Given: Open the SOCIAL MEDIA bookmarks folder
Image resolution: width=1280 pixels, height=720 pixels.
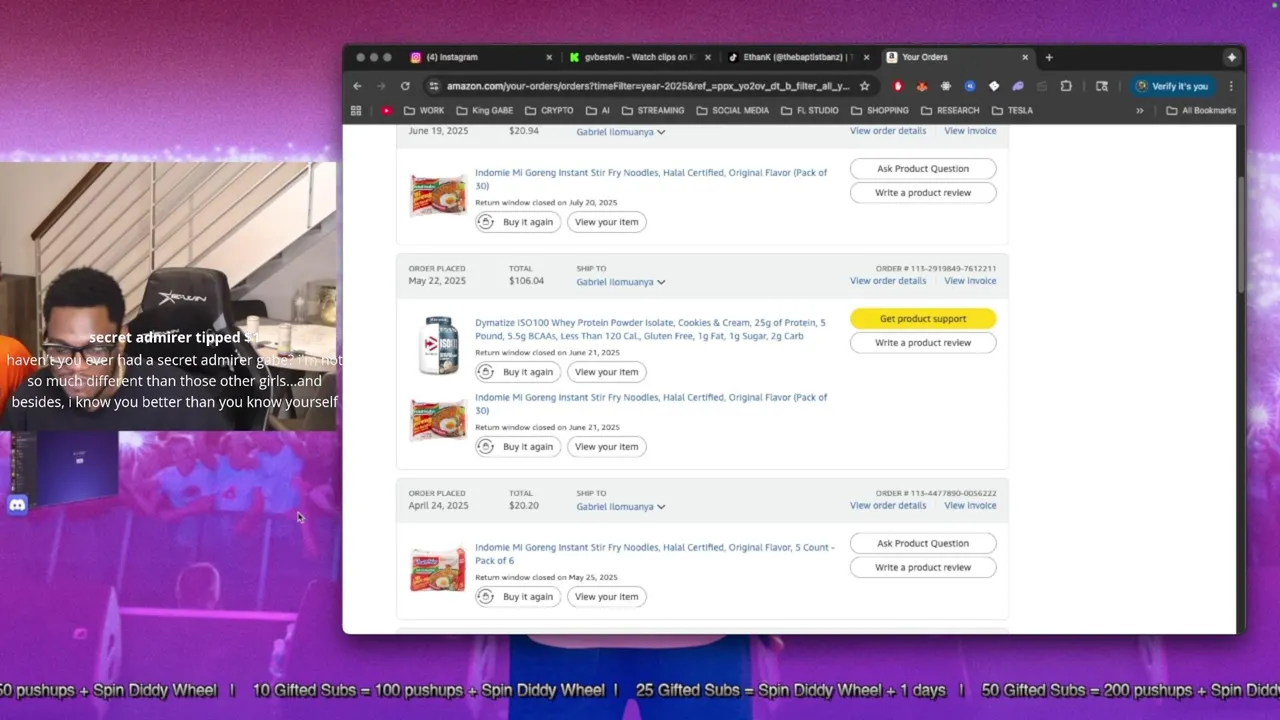Looking at the screenshot, I should coord(733,111).
